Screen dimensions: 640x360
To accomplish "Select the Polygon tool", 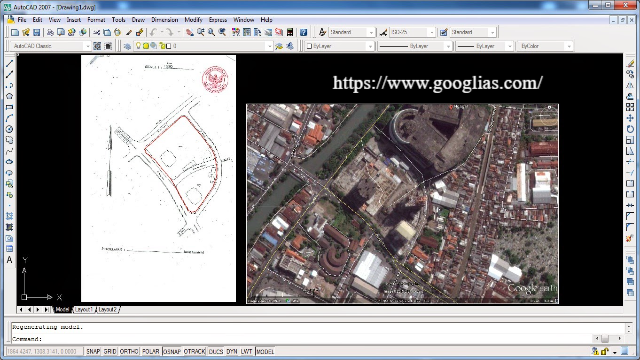I will pos(9,96).
